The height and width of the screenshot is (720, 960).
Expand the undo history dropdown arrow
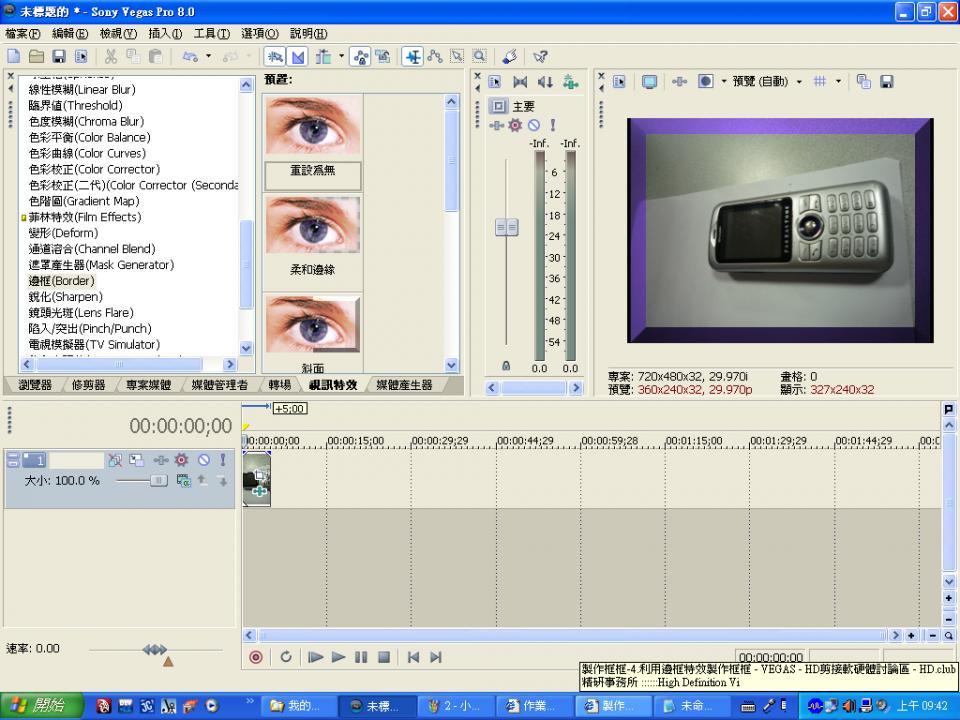click(x=208, y=57)
